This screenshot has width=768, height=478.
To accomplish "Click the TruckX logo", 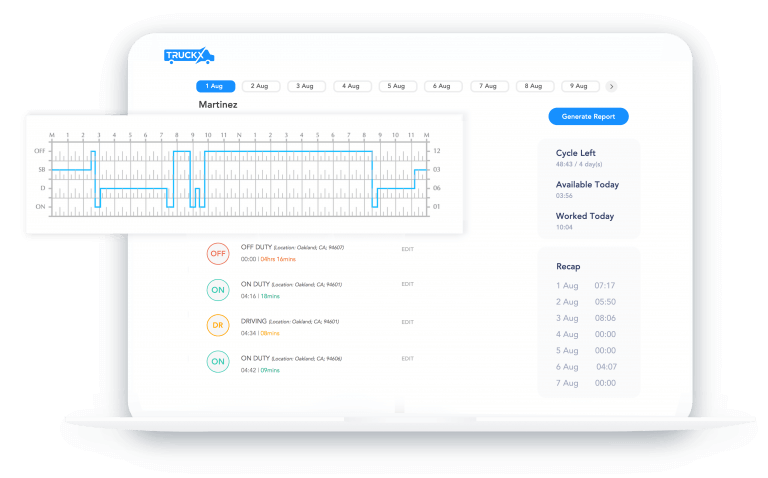I will 188,57.
